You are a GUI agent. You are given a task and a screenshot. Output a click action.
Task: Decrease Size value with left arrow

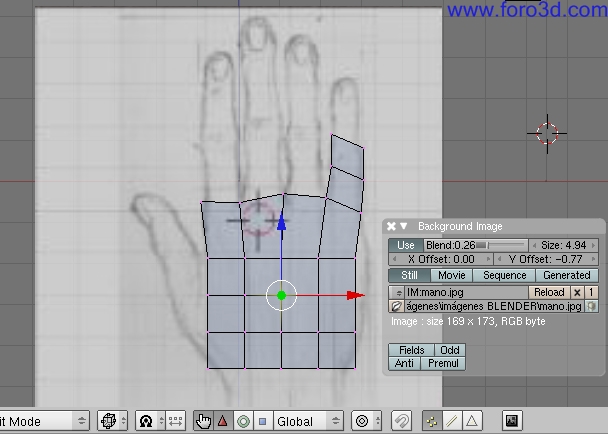click(x=535, y=245)
